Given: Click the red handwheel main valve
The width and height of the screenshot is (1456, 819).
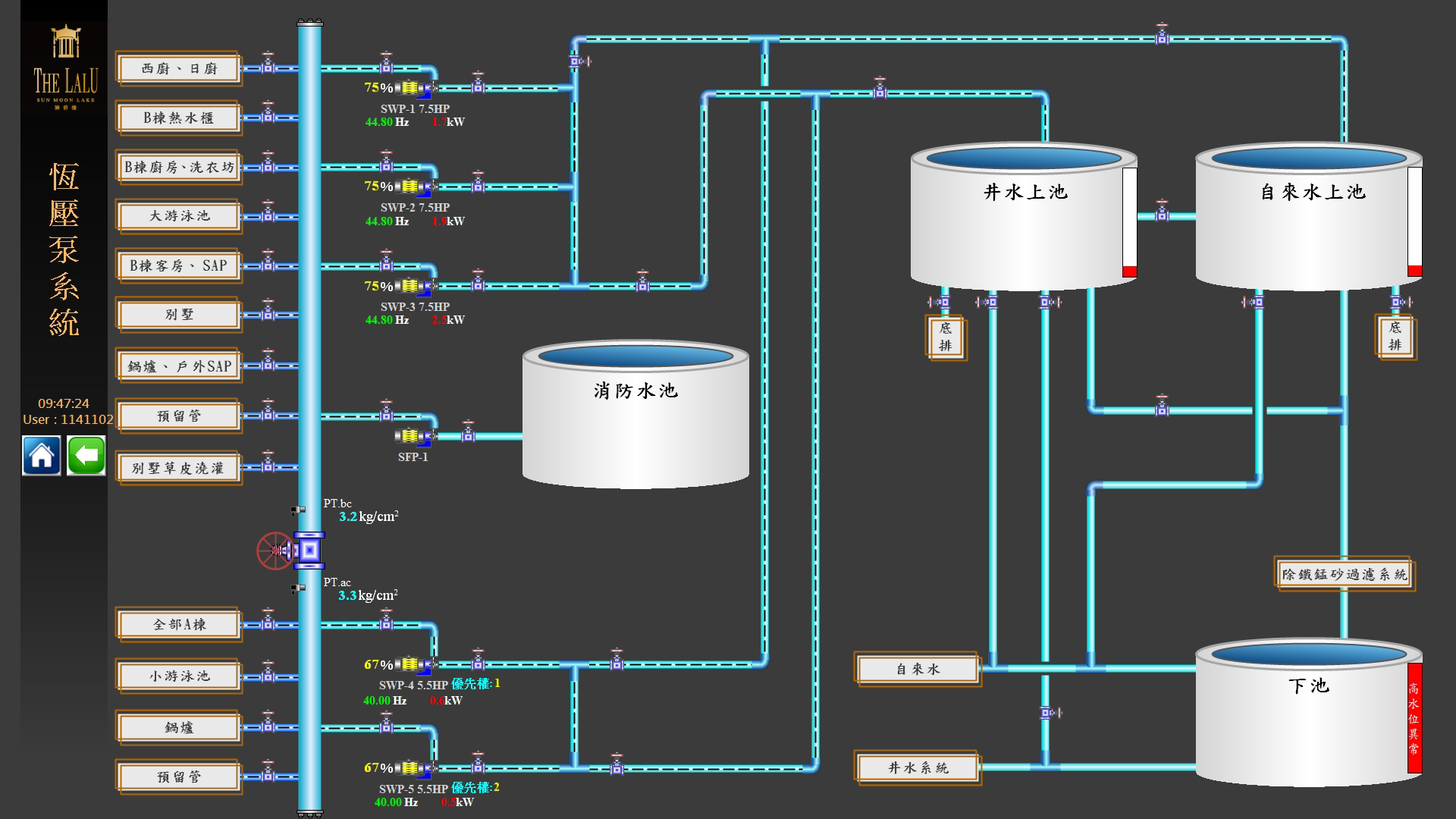Looking at the screenshot, I should 274,551.
